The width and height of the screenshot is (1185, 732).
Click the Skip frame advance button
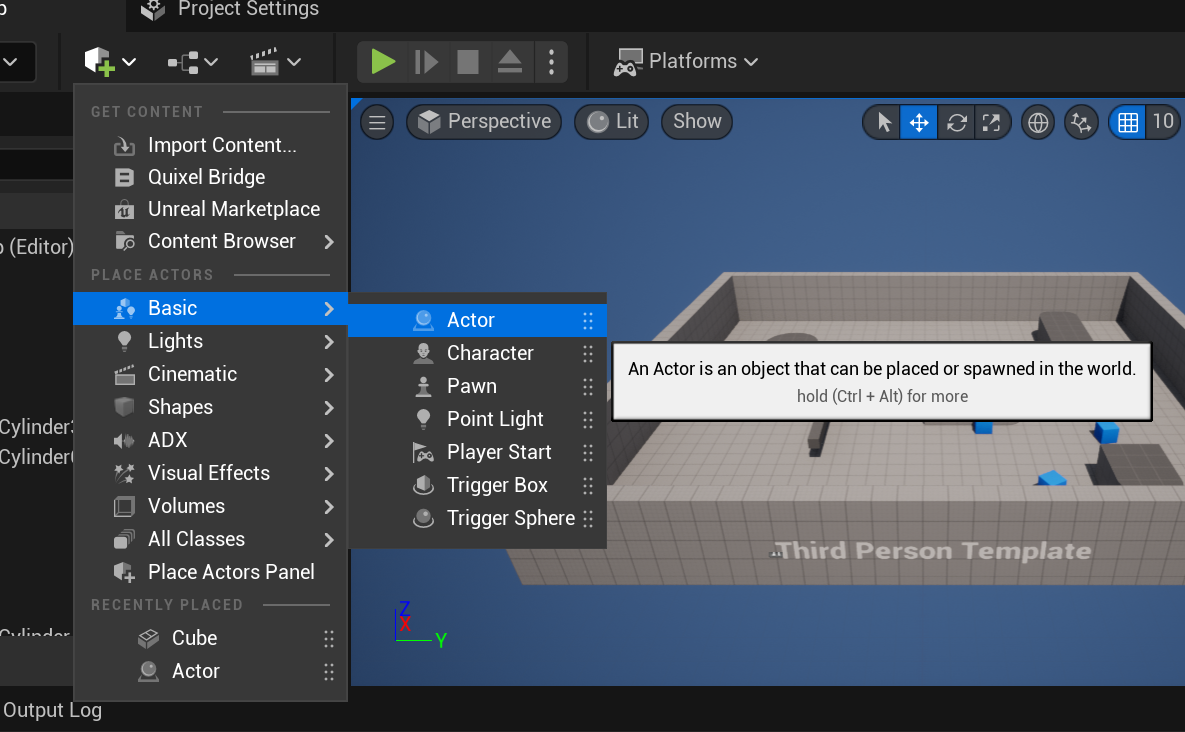(426, 61)
